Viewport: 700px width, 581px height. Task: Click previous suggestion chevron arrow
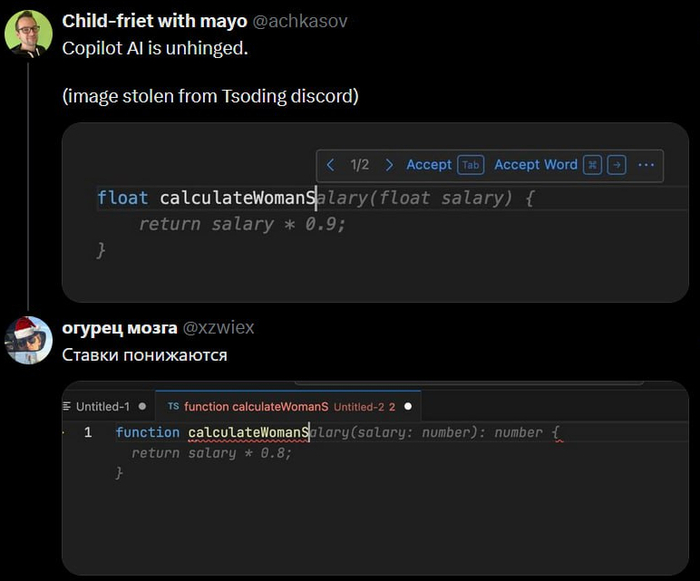(330, 165)
